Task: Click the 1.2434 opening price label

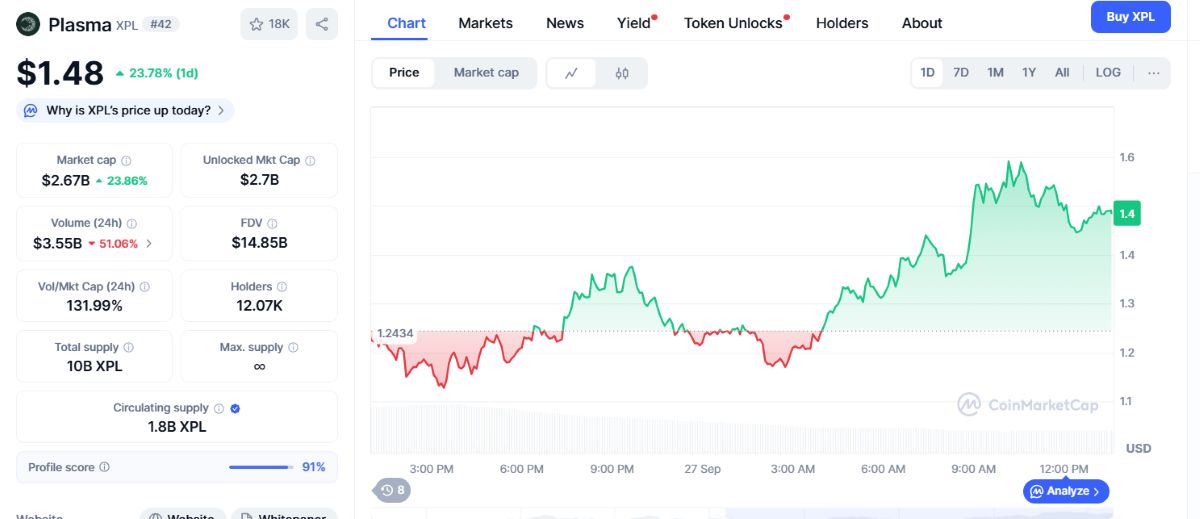Action: pos(395,333)
